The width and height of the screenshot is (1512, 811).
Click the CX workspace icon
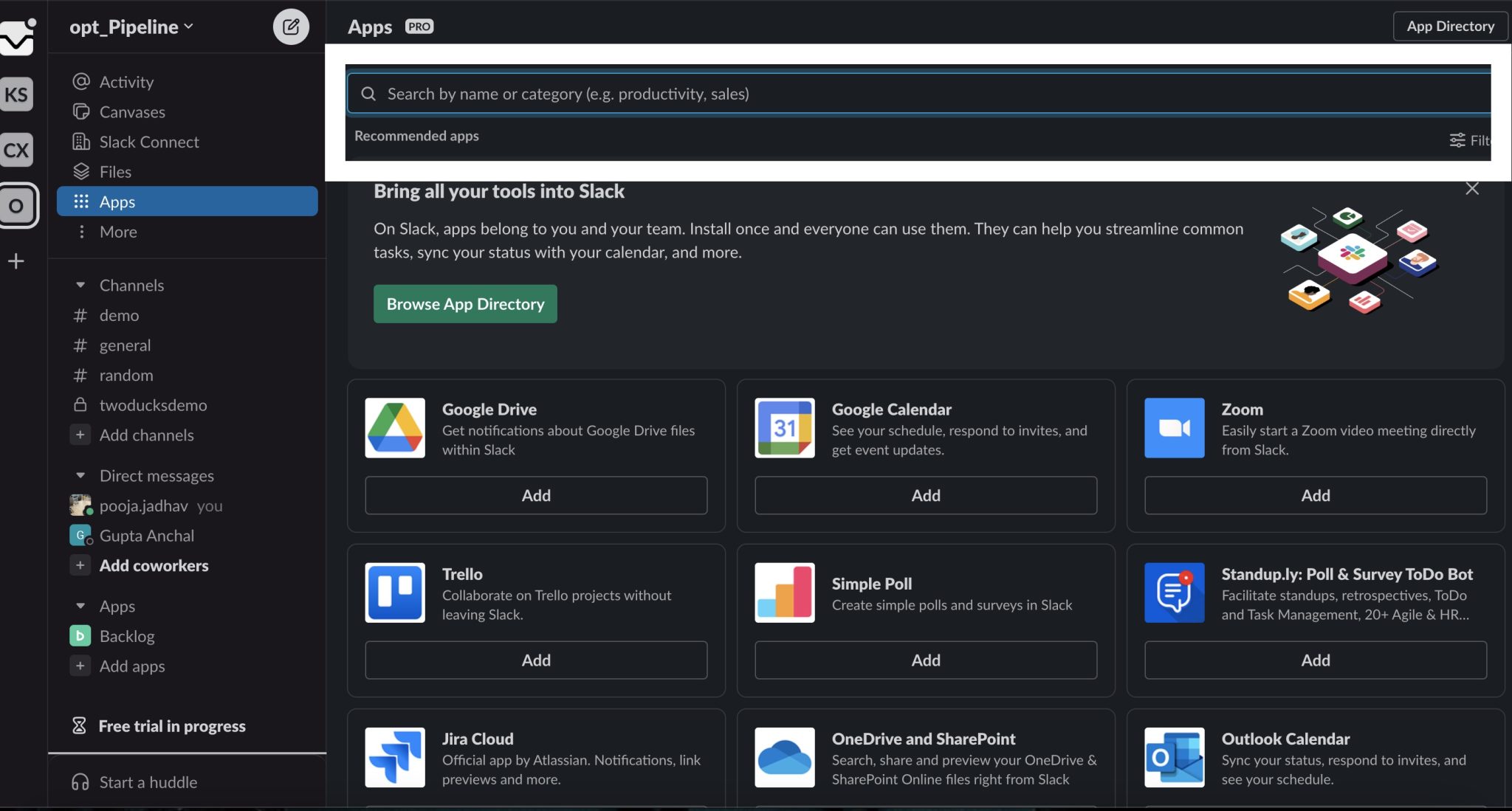click(17, 150)
